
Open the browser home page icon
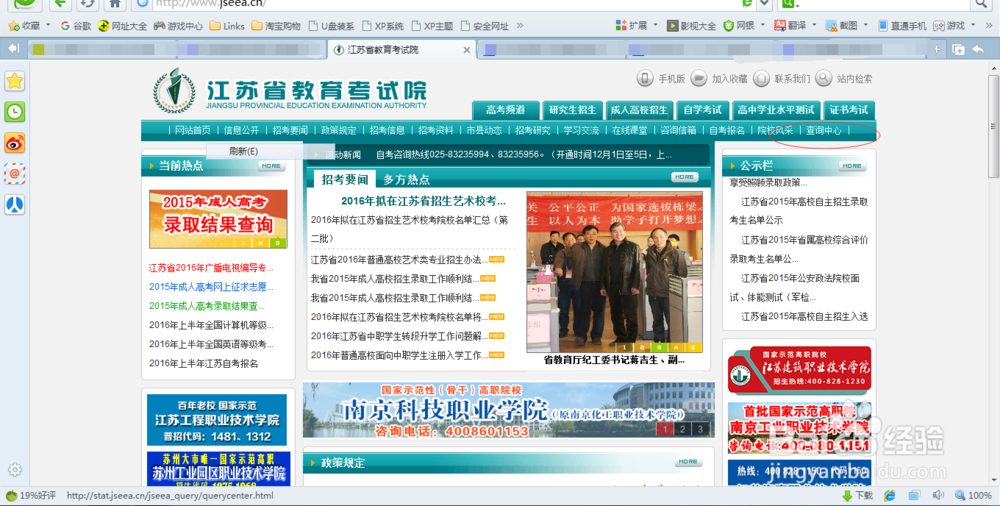(x=114, y=4)
